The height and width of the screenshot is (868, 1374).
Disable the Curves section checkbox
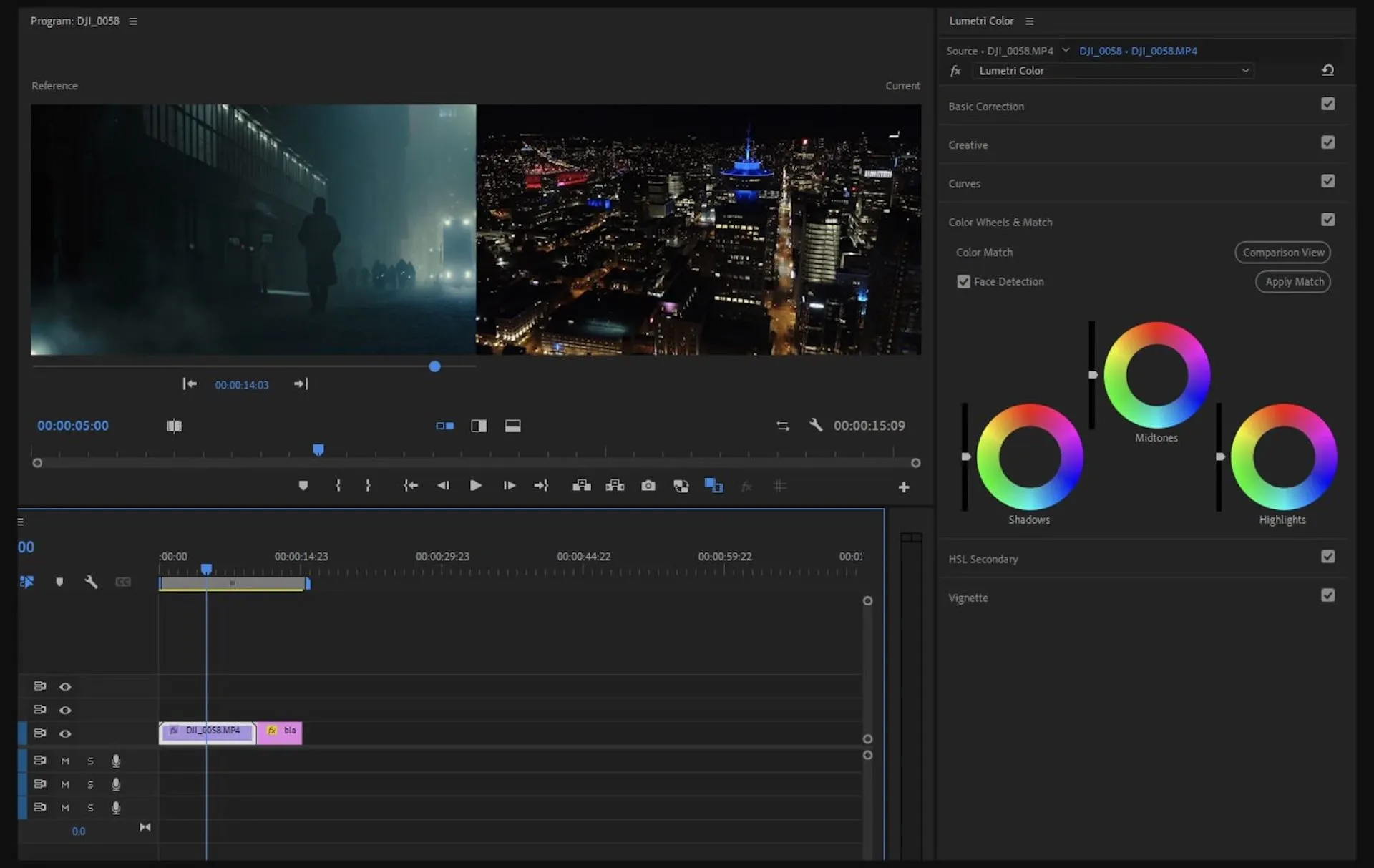click(1330, 181)
